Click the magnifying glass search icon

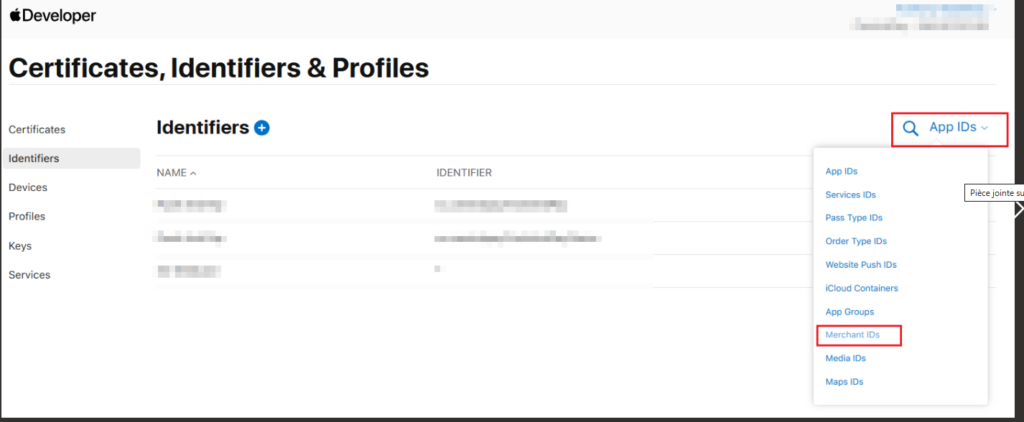[910, 128]
